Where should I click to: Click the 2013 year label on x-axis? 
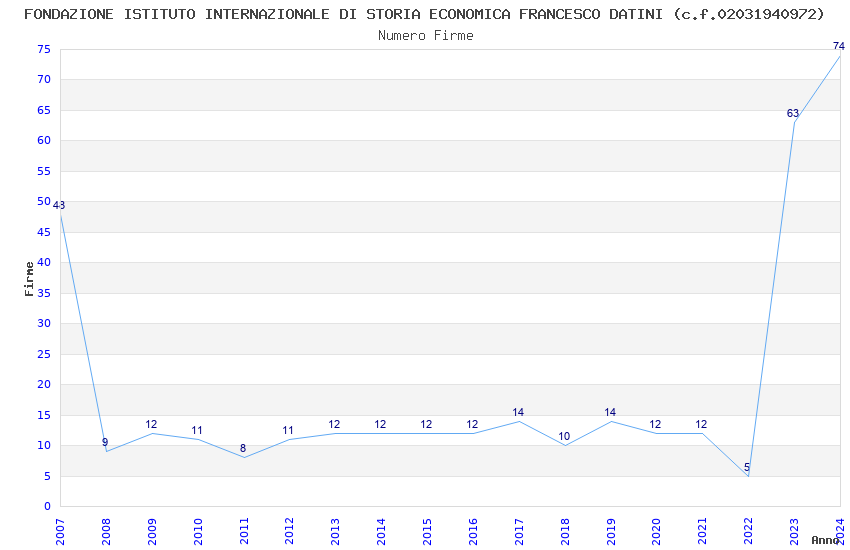[336, 532]
